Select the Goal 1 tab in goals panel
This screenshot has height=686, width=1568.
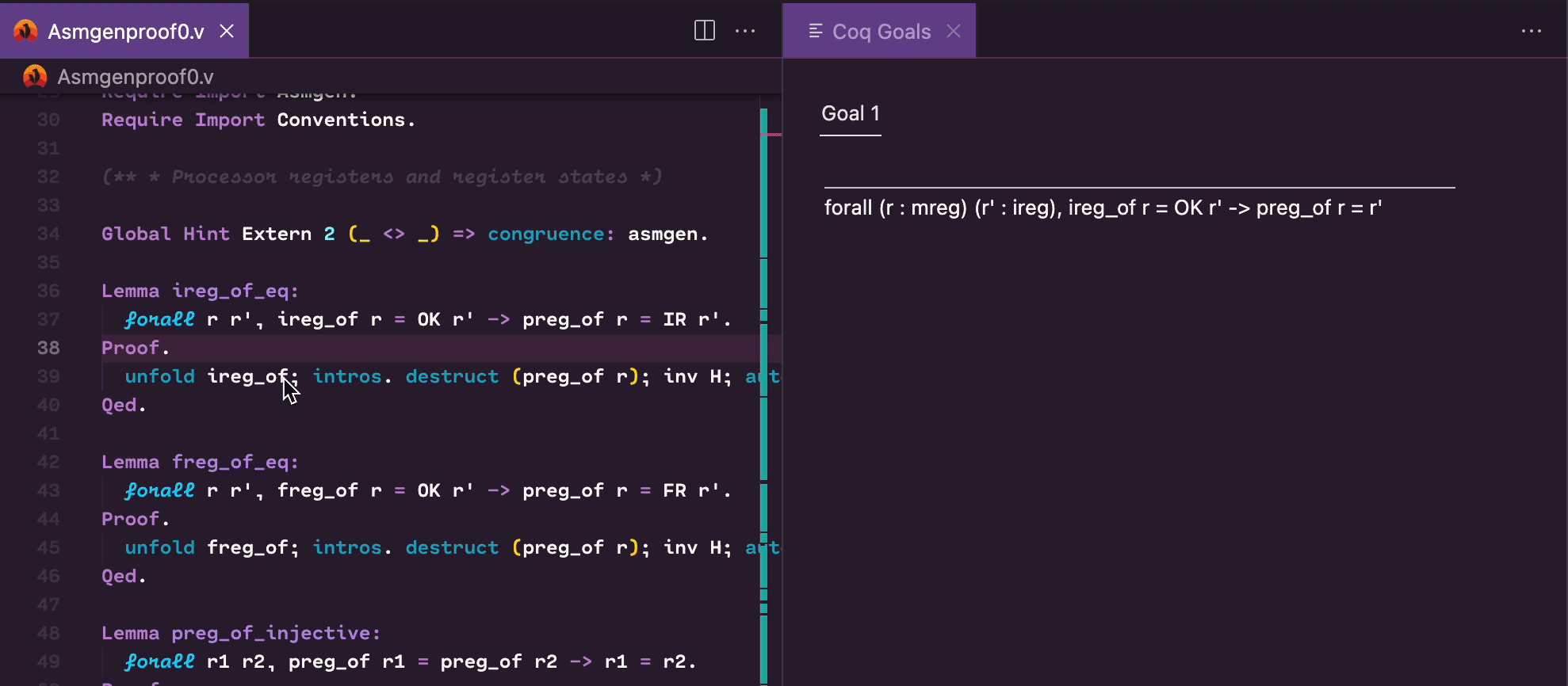pyautogui.click(x=851, y=114)
